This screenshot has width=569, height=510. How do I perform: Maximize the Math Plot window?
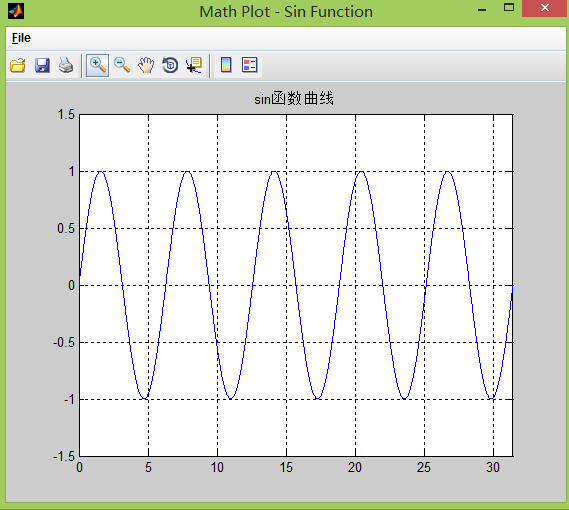click(509, 8)
